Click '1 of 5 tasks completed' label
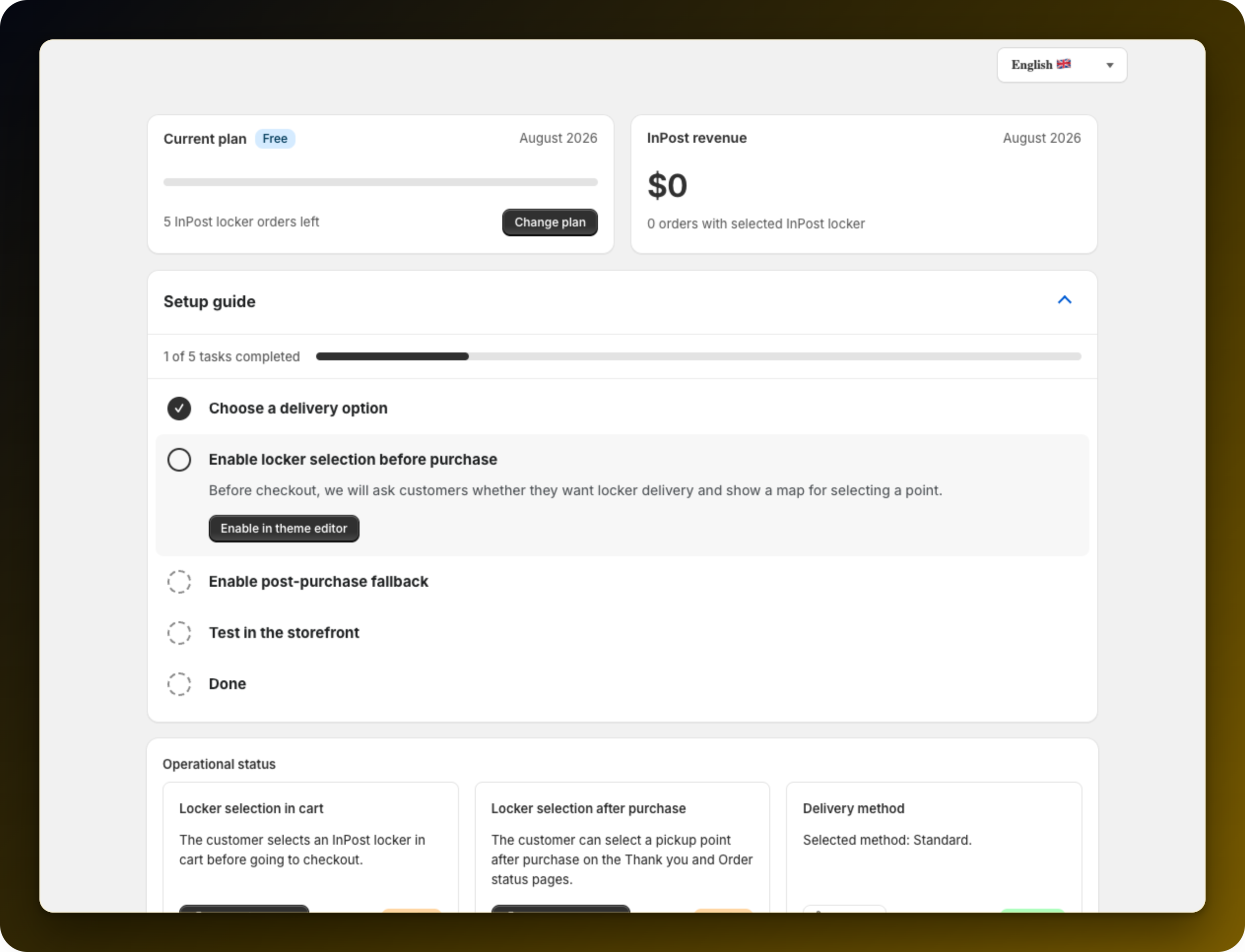Screen dimensions: 1245x952 point(231,356)
